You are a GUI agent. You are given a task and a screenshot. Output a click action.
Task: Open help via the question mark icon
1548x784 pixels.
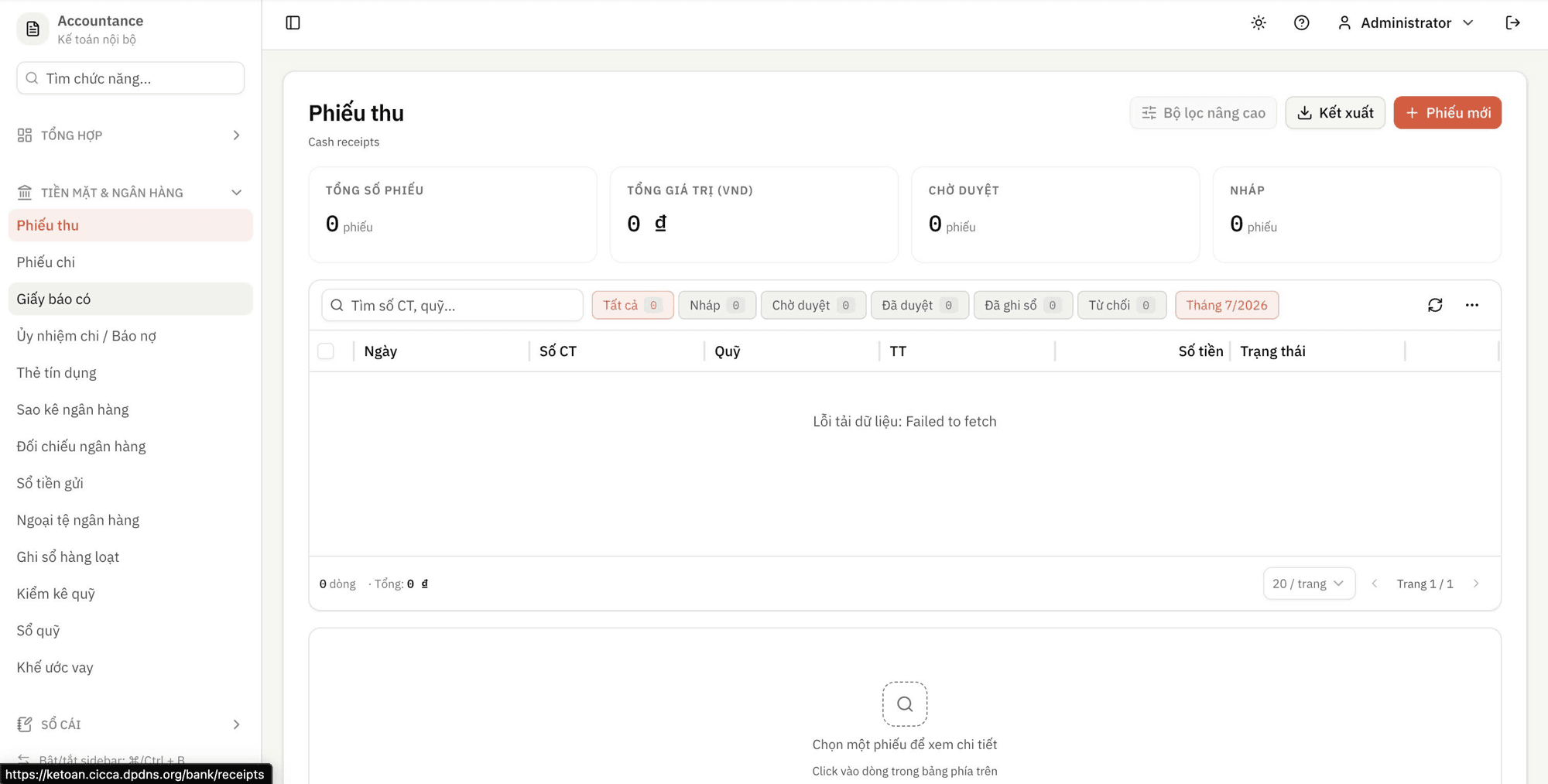coord(1302,23)
